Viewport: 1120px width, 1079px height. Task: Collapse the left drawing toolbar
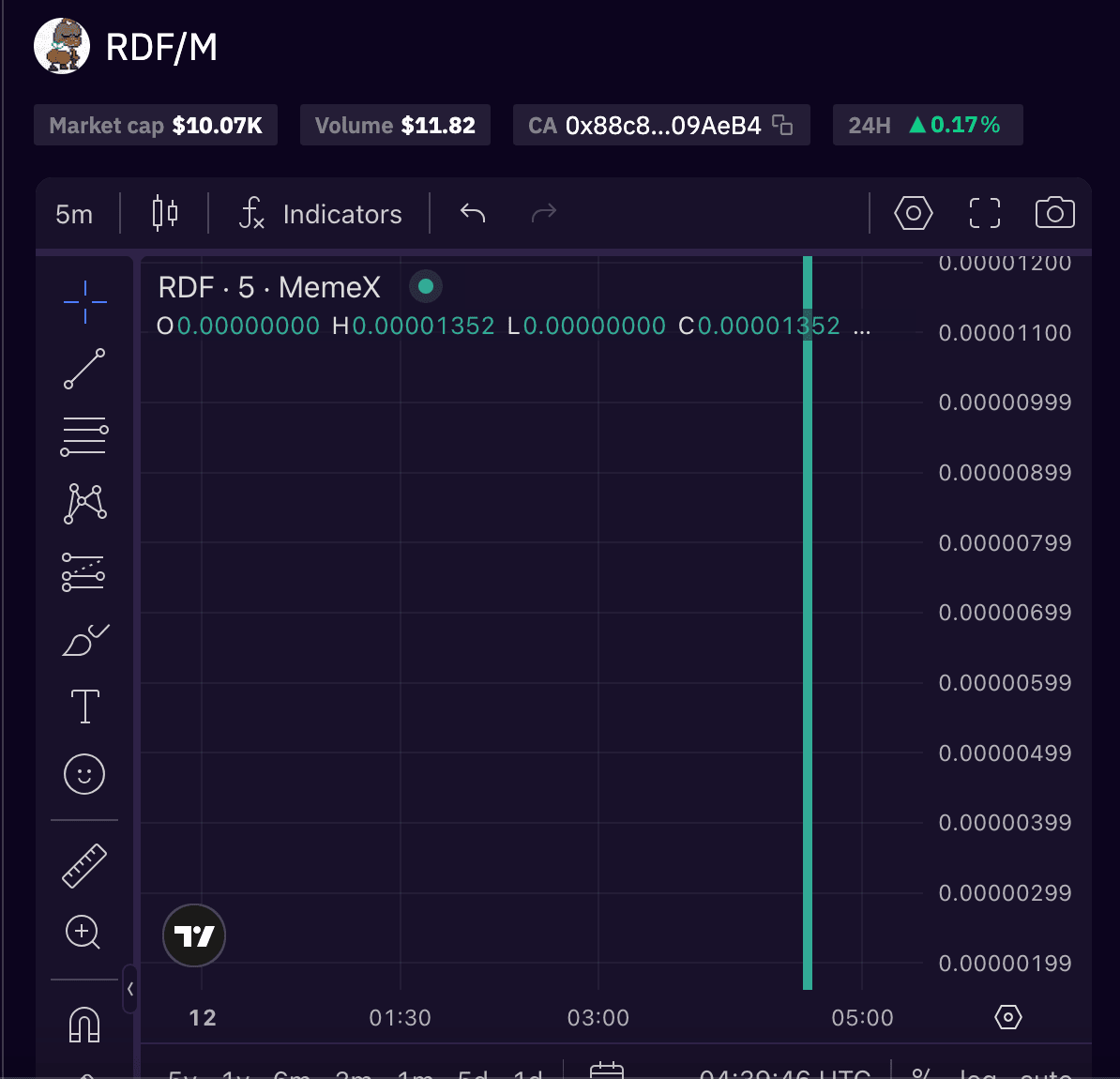tap(130, 989)
